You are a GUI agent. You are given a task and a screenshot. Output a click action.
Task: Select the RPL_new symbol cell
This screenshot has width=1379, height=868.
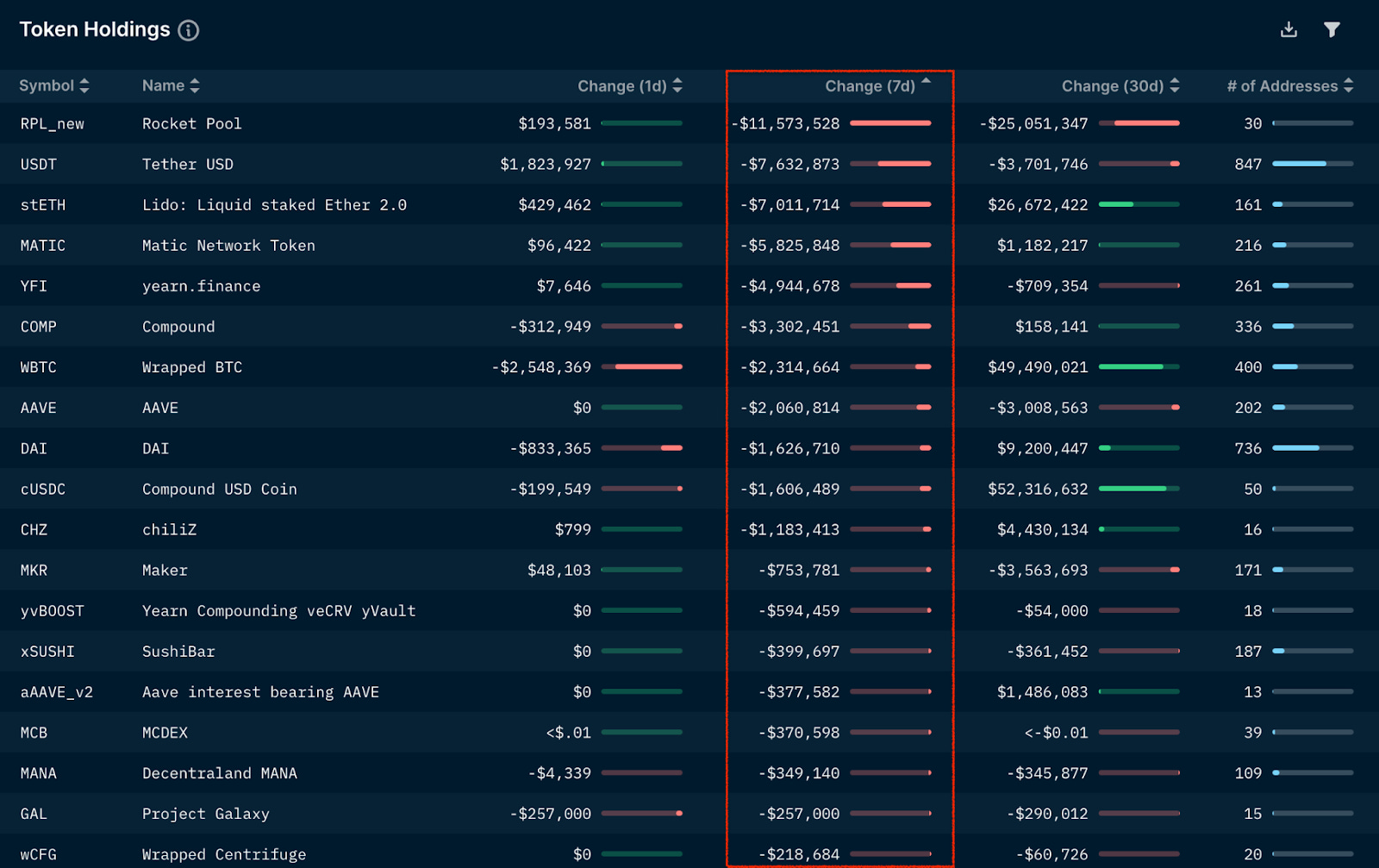[x=53, y=124]
